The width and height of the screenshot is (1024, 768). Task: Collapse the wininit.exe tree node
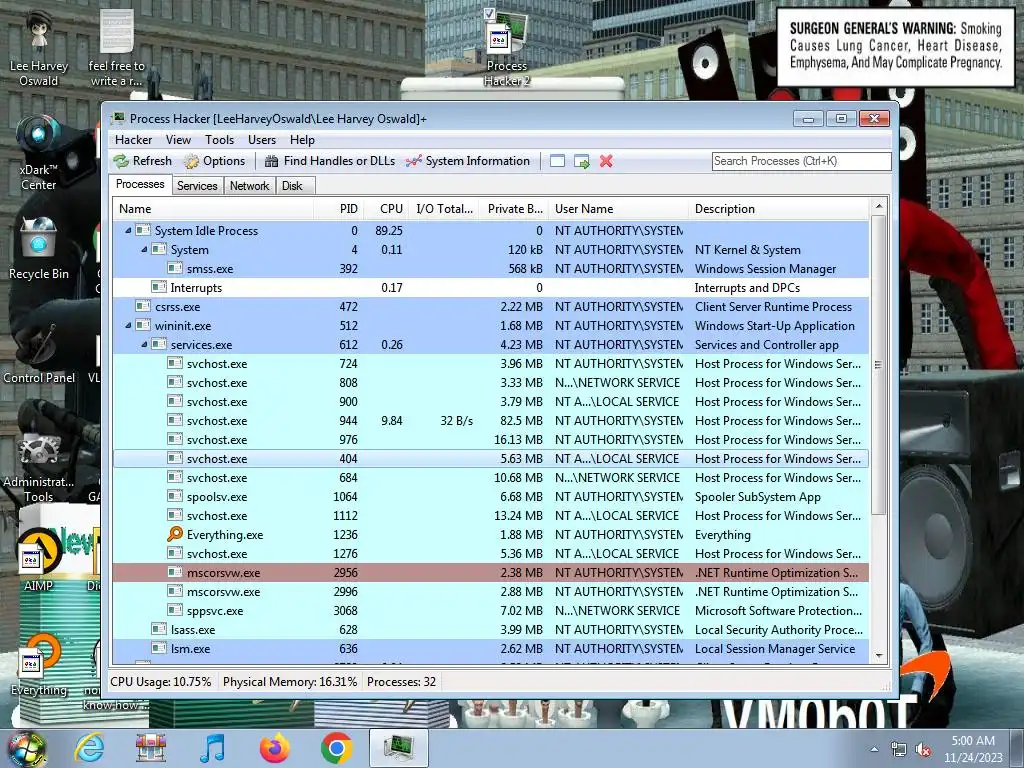[128, 325]
